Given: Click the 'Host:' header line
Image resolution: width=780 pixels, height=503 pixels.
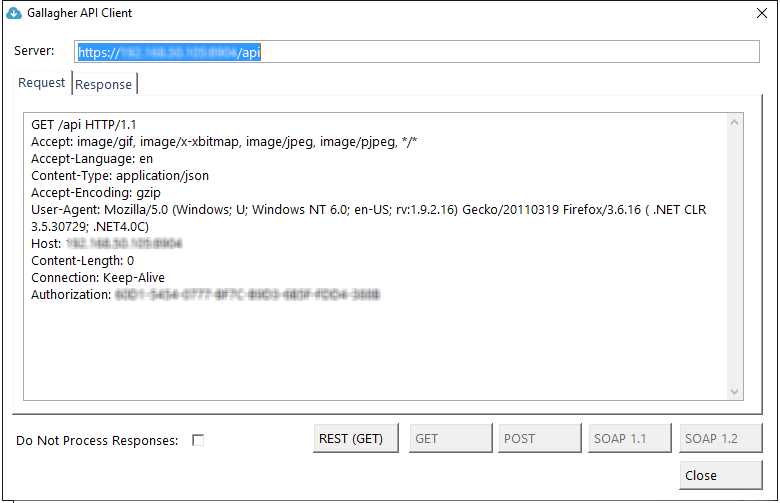Looking at the screenshot, I should point(106,243).
